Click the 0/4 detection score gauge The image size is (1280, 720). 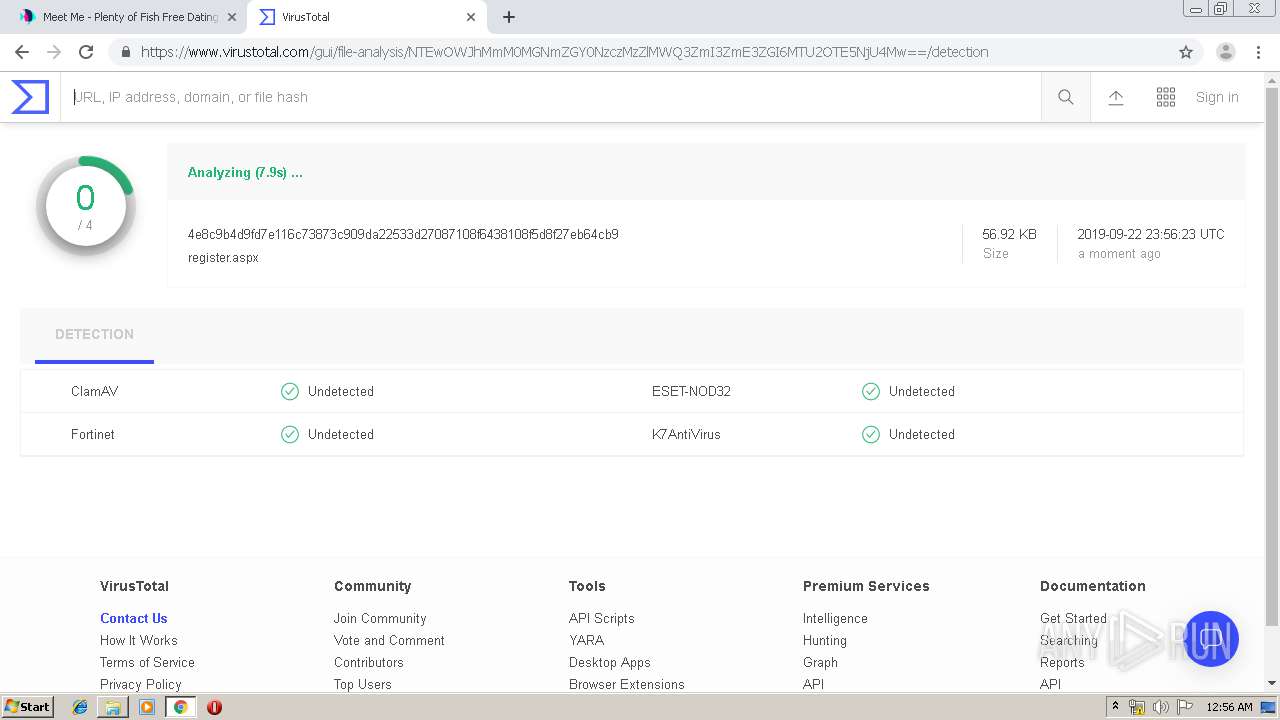[x=85, y=205]
